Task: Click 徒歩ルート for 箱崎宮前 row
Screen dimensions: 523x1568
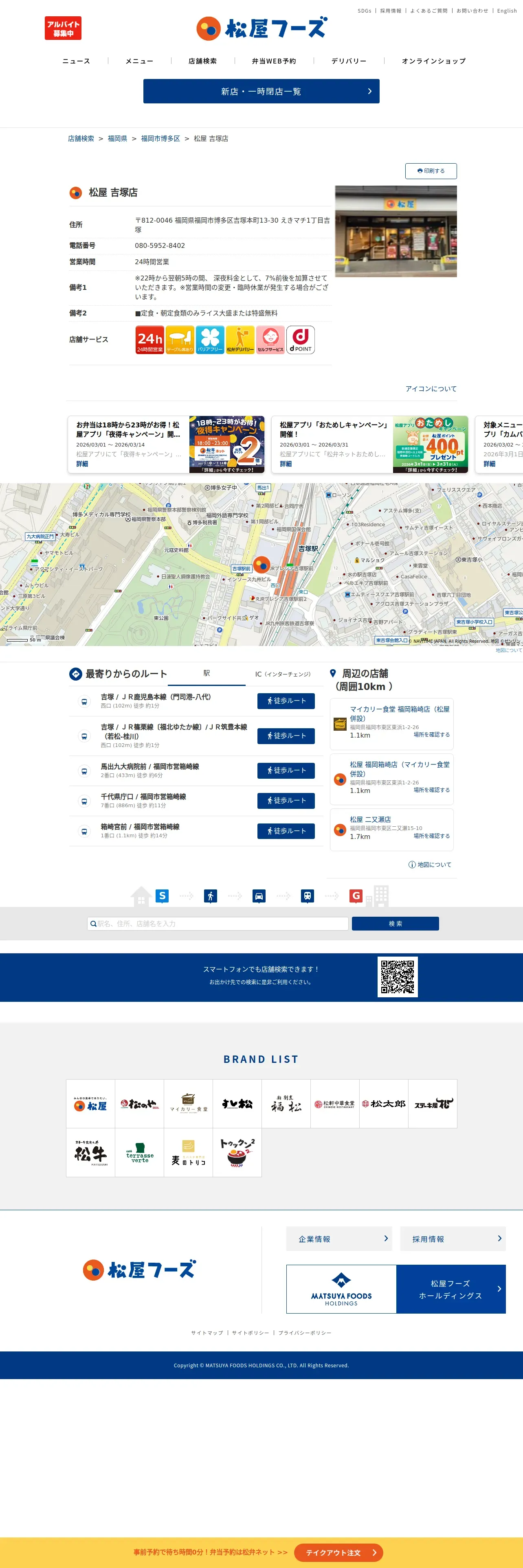Action: tap(286, 831)
